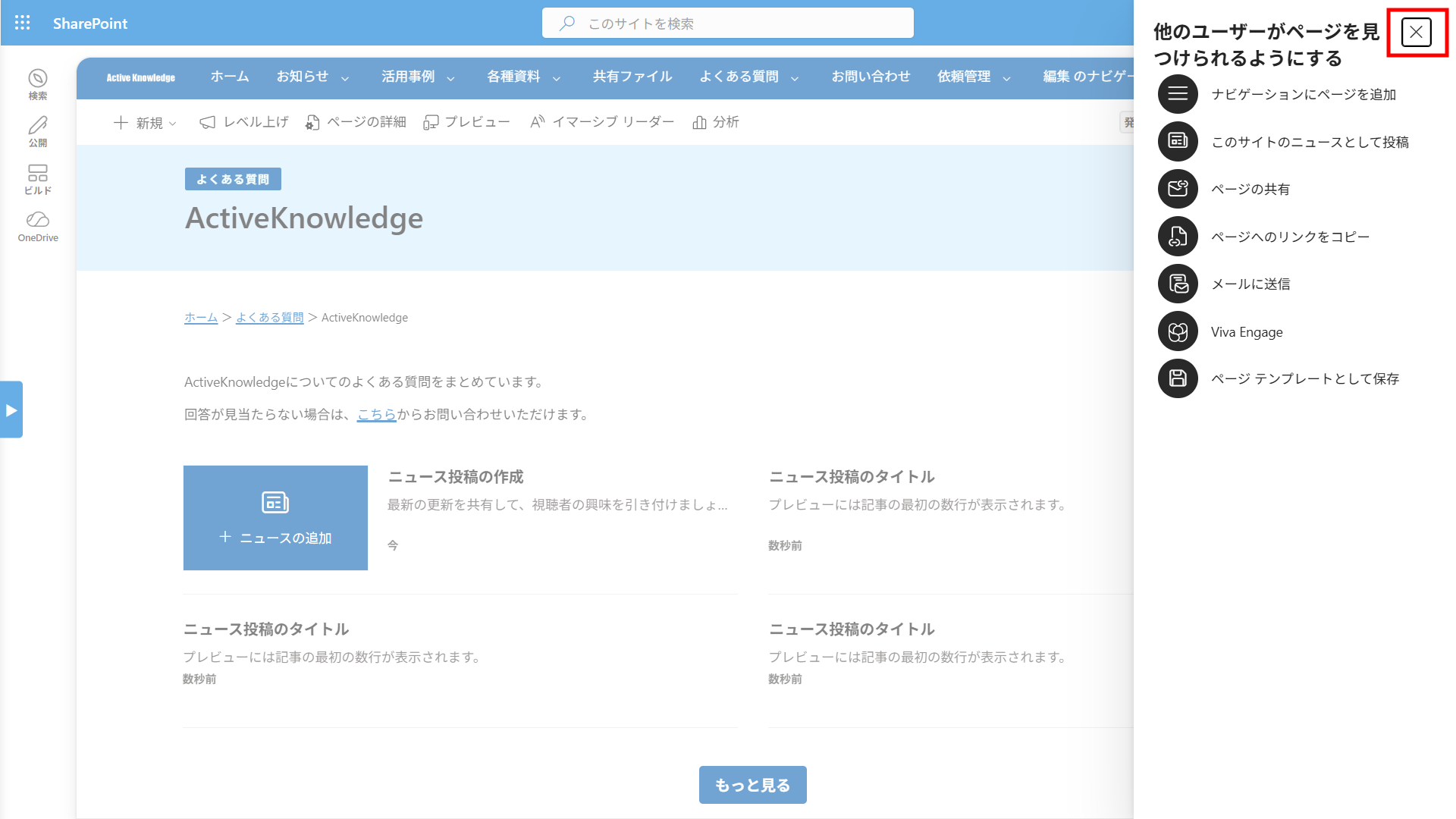Click the ニュースの追加 tile
1456x819 pixels.
click(275, 518)
